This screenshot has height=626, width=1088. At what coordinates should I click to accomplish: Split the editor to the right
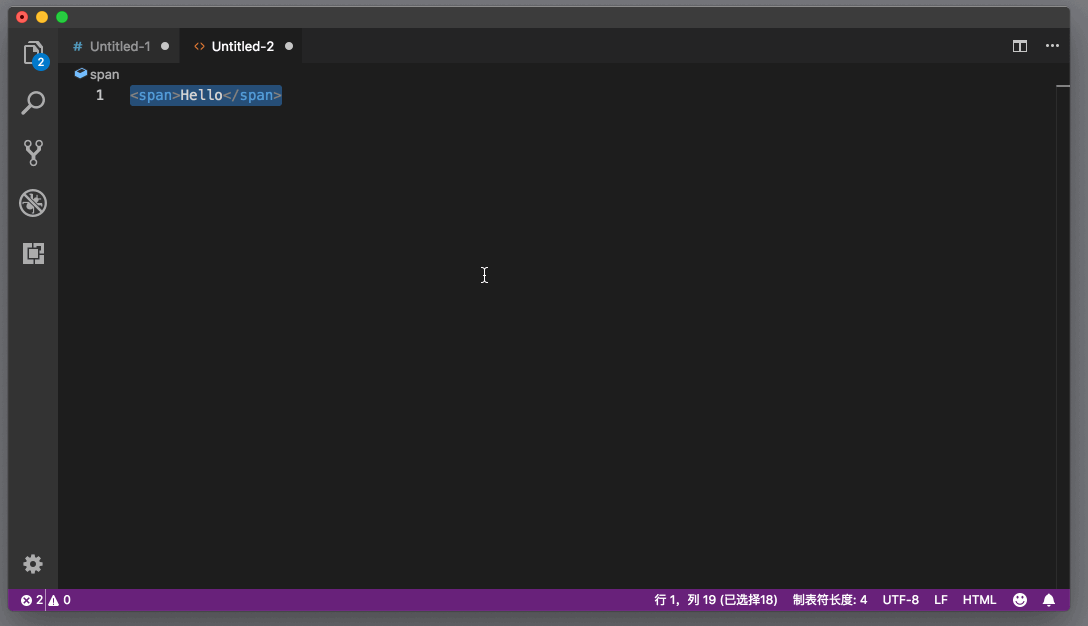(x=1019, y=46)
